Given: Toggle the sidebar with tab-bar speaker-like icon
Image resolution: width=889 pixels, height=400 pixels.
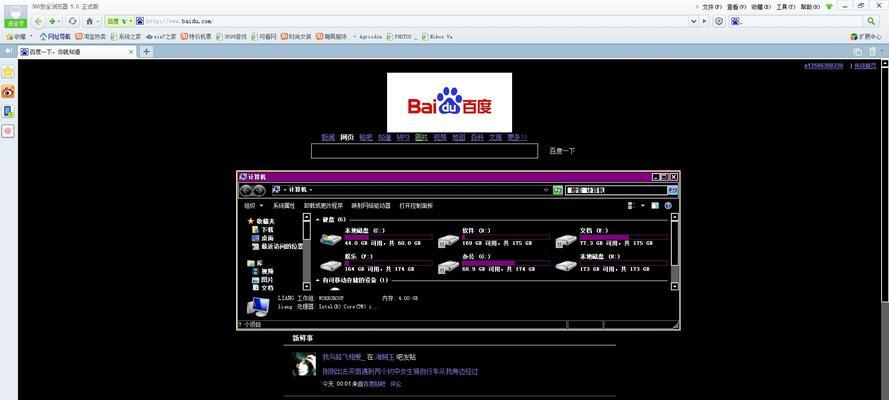Looking at the screenshot, I should pos(9,52).
